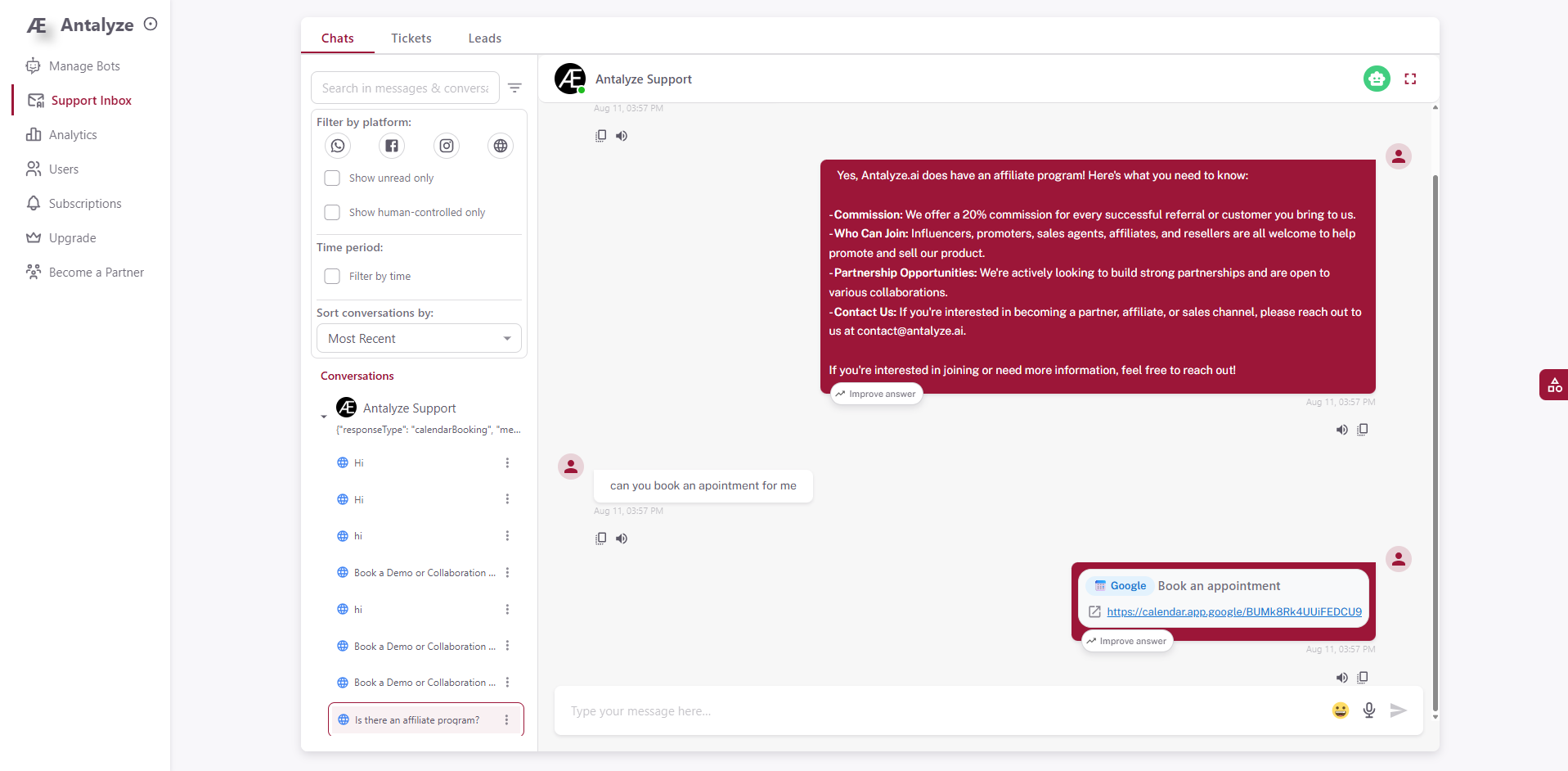1568x771 pixels.
Task: Check Show human-controlled only option
Action: coord(332,213)
